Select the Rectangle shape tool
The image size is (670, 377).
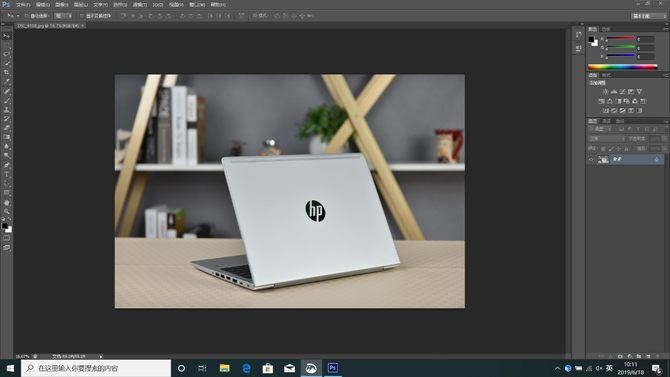coord(6,193)
